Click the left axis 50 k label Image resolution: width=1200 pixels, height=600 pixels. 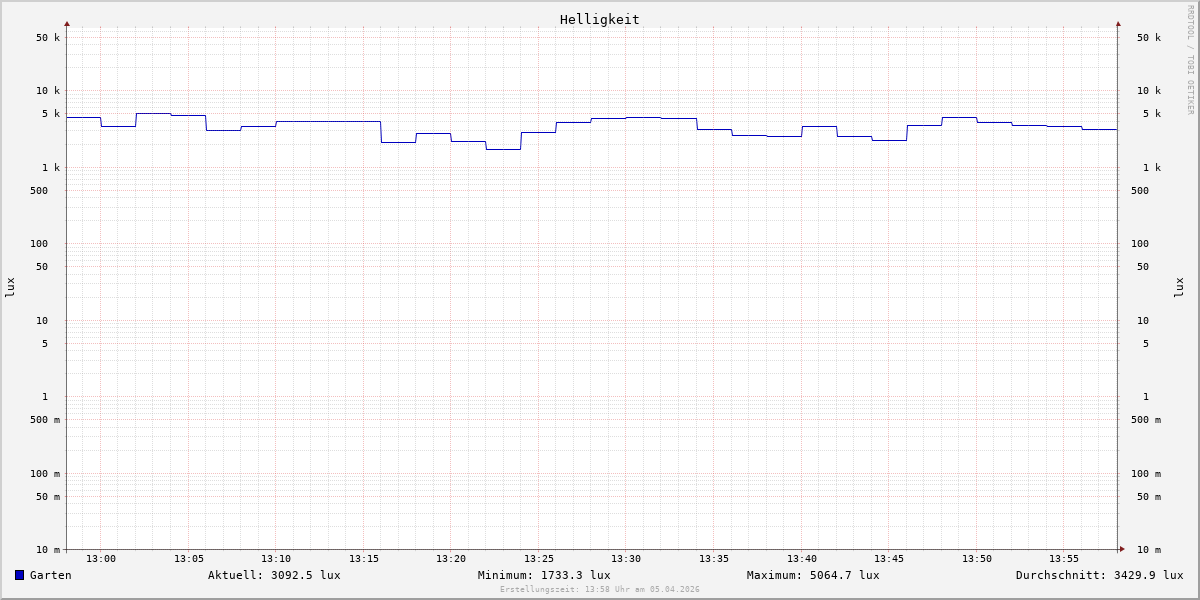(x=48, y=37)
